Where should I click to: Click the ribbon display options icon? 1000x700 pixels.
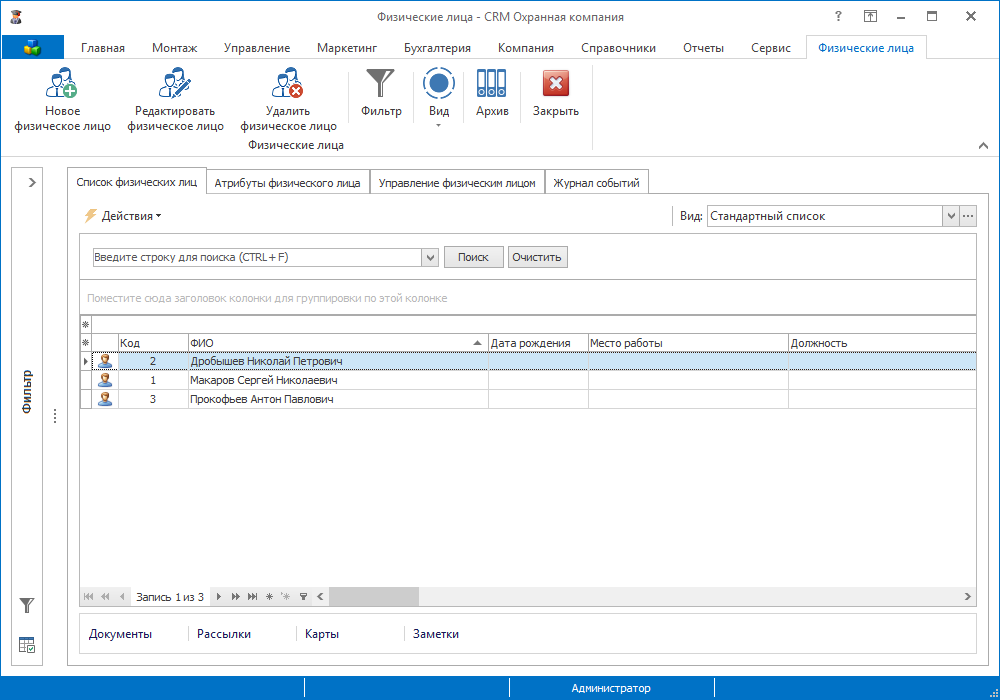coord(870,17)
